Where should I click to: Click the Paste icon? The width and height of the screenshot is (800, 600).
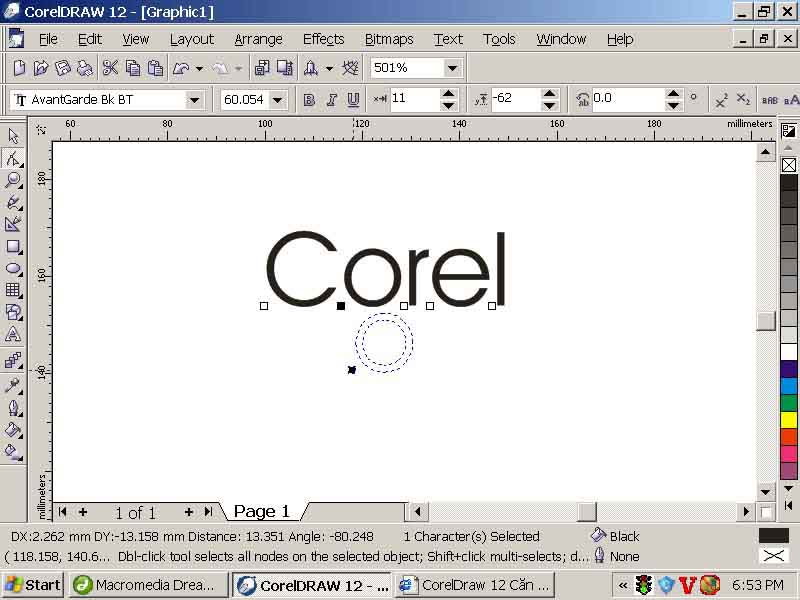point(155,68)
